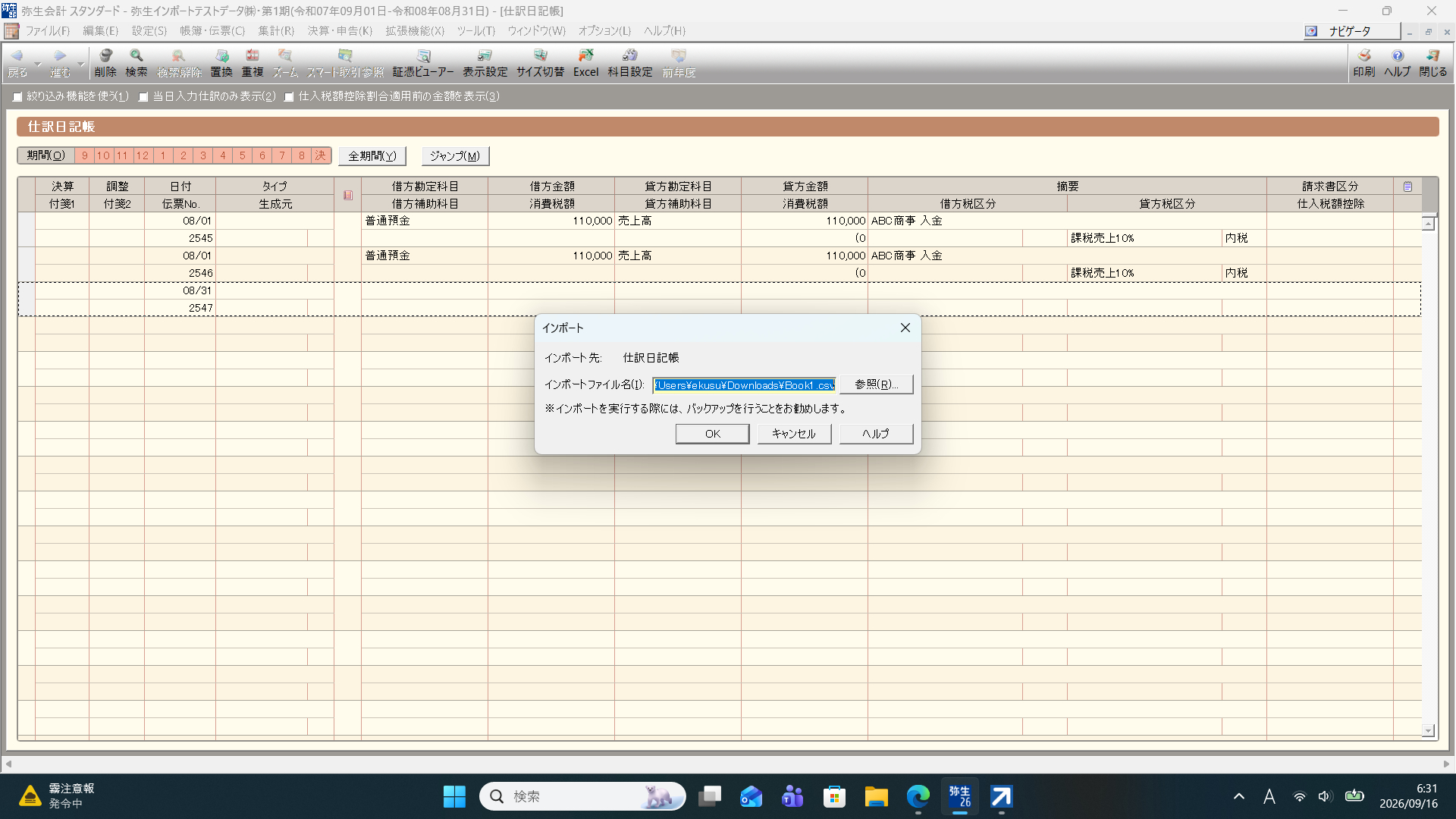Open the ファイル(F) menu
The image size is (1456, 819).
47,31
